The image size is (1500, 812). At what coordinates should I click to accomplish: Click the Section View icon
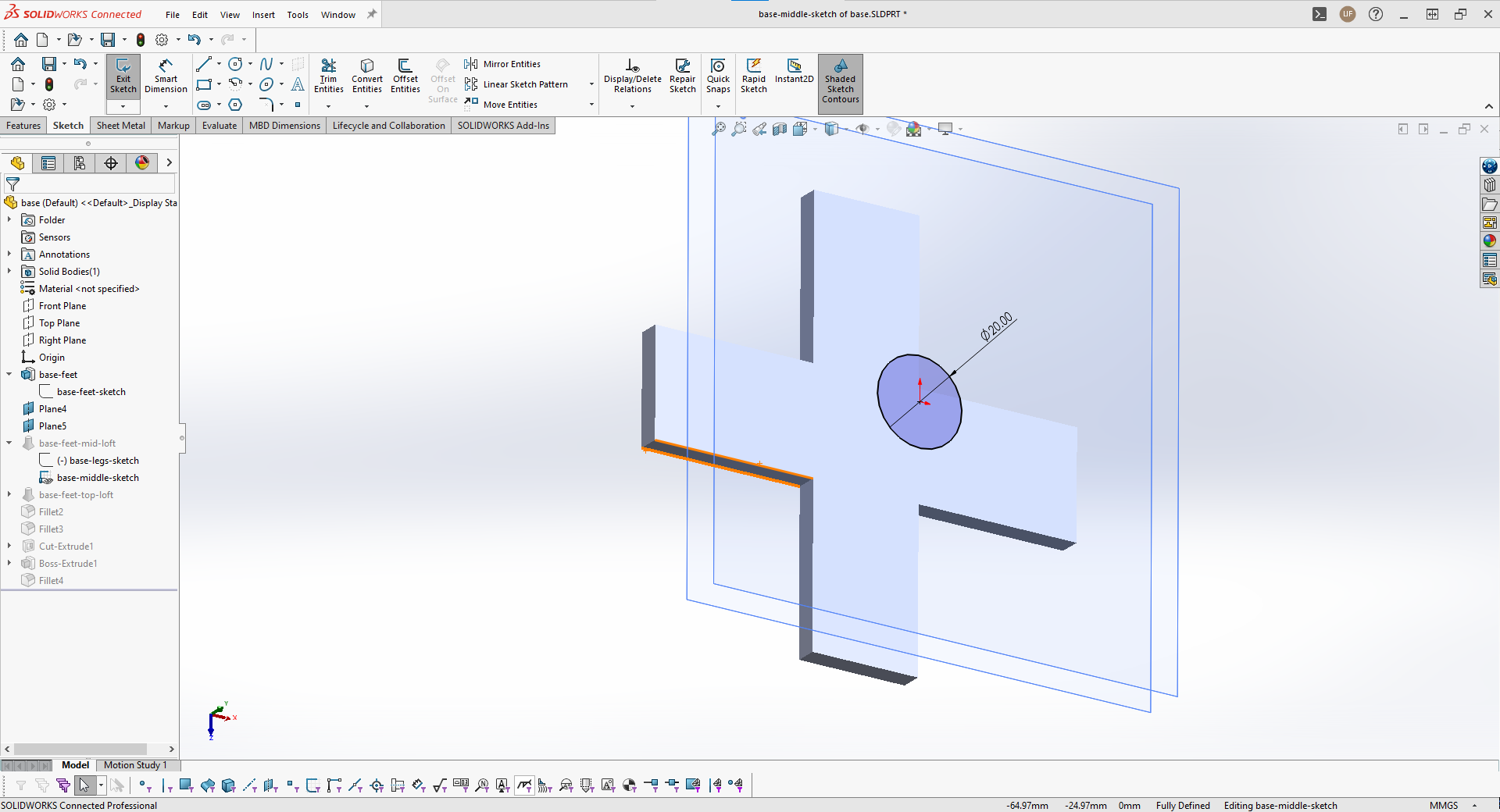click(780, 129)
